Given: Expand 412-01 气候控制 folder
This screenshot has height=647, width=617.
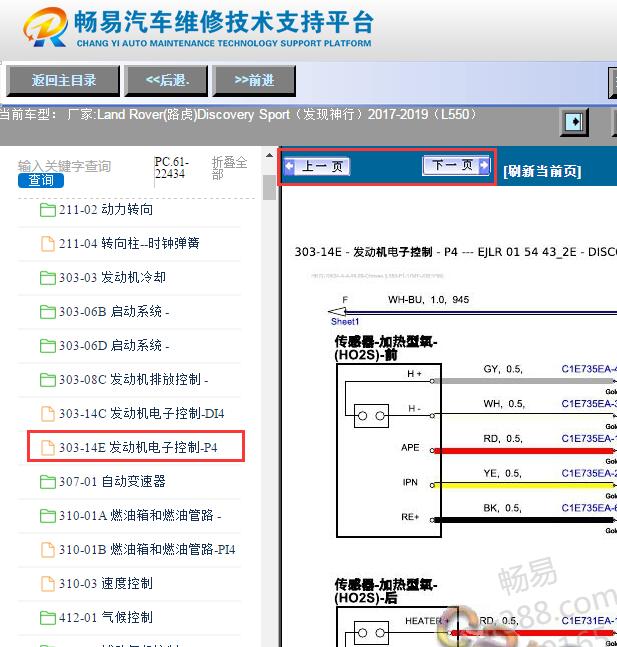Looking at the screenshot, I should [x=106, y=618].
